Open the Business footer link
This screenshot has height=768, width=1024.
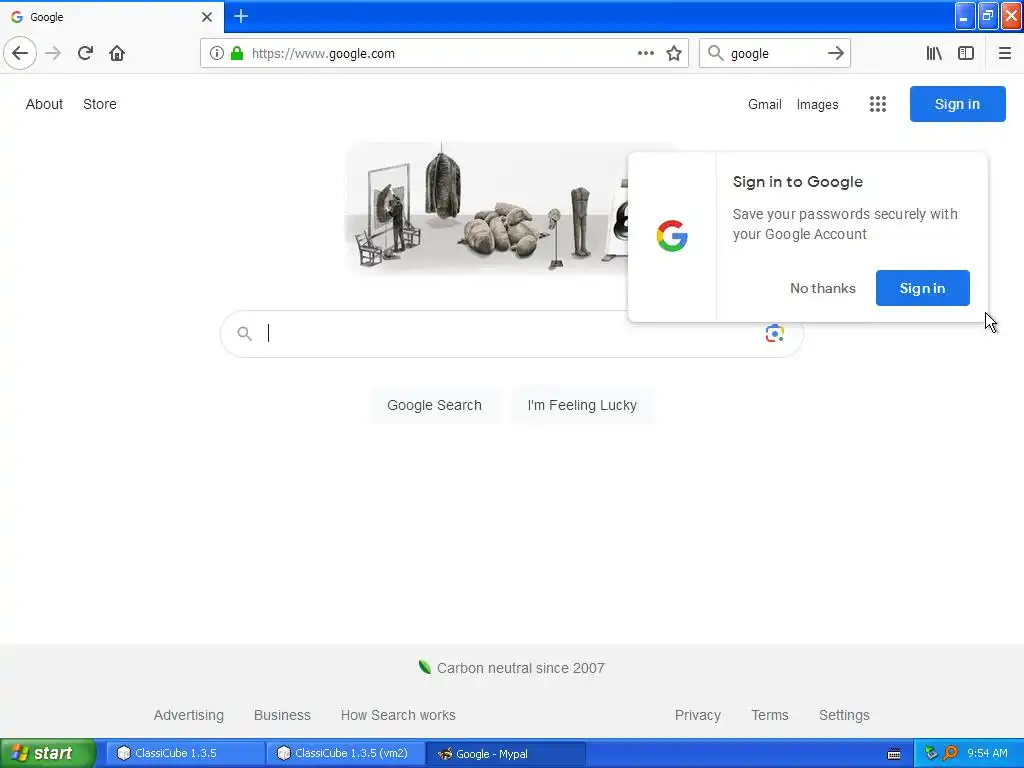tap(282, 715)
